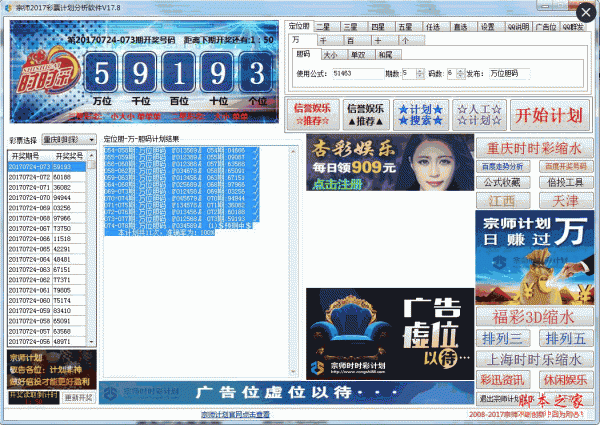Click the red 信誉娱乐 ☆推荐☆ button

(313, 114)
